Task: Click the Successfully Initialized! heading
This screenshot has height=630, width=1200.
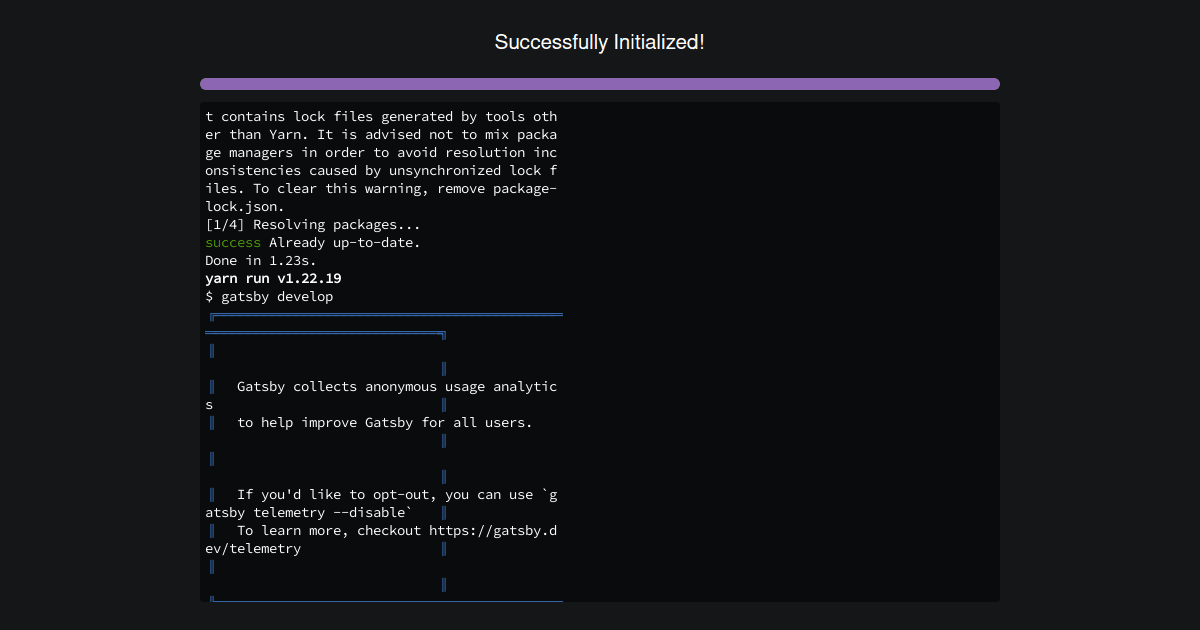Action: pyautogui.click(x=599, y=42)
